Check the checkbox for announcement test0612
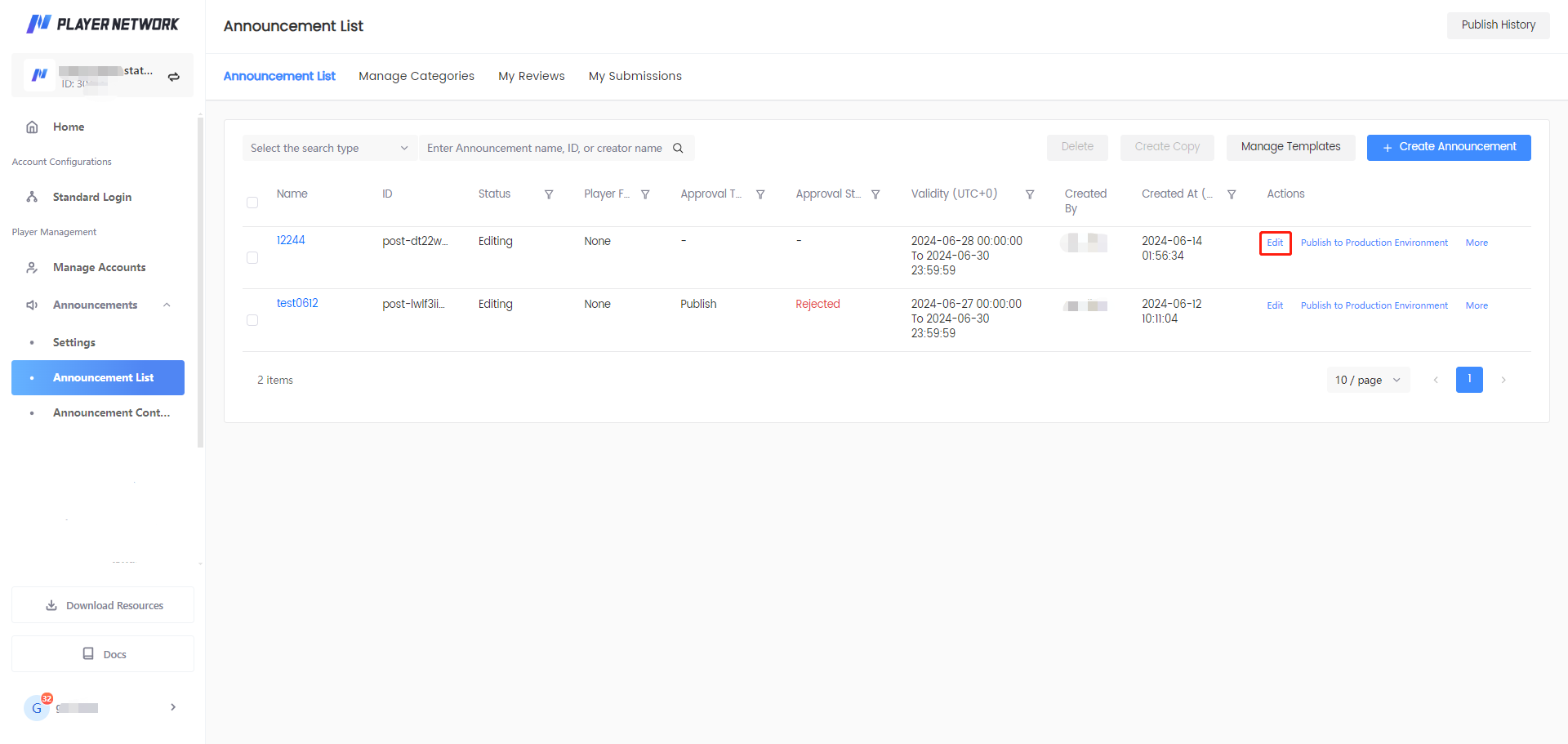This screenshot has height=744, width=1568. [252, 320]
